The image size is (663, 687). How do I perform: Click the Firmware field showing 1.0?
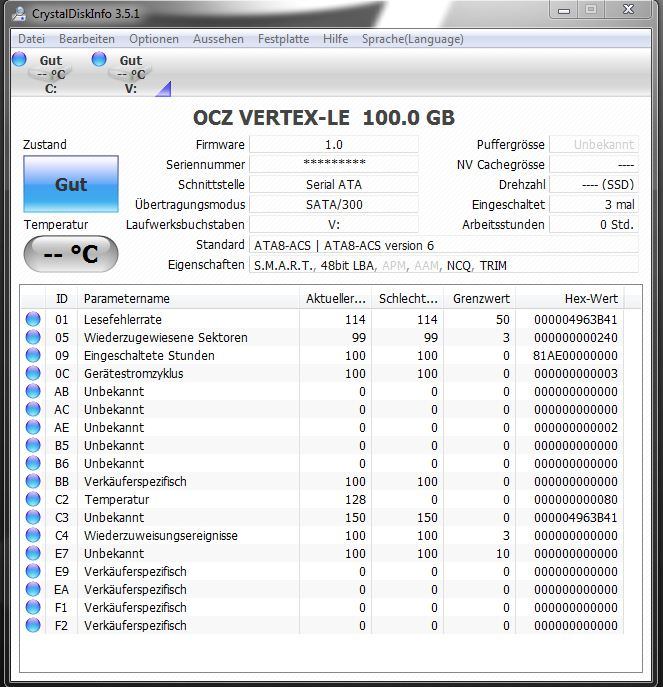pos(334,145)
